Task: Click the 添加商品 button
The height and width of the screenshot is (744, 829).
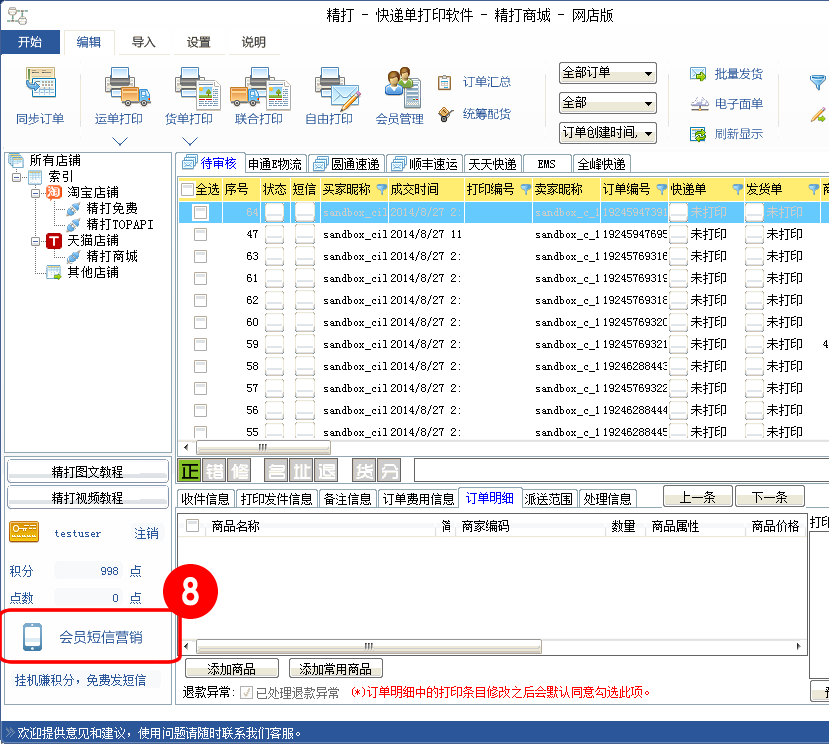Action: (x=230, y=669)
